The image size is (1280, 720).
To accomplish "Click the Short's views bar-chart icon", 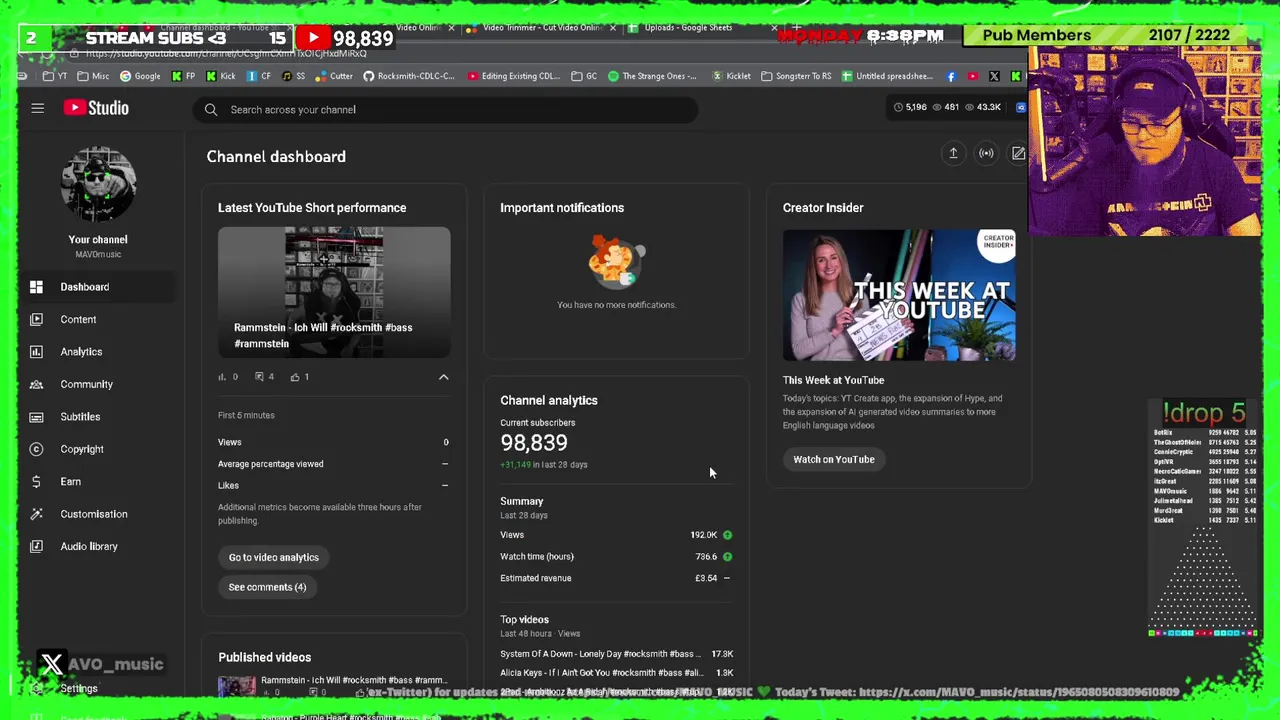I will [x=222, y=377].
